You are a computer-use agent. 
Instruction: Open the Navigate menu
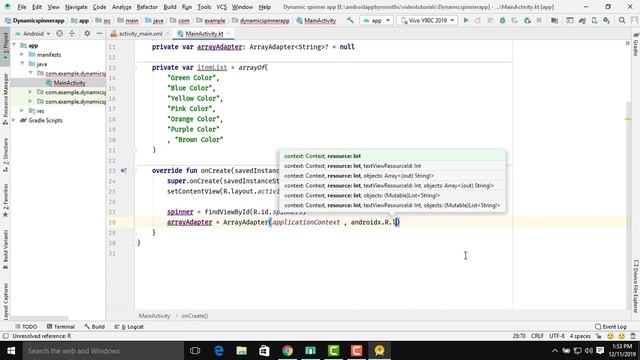pyautogui.click(x=76, y=7)
